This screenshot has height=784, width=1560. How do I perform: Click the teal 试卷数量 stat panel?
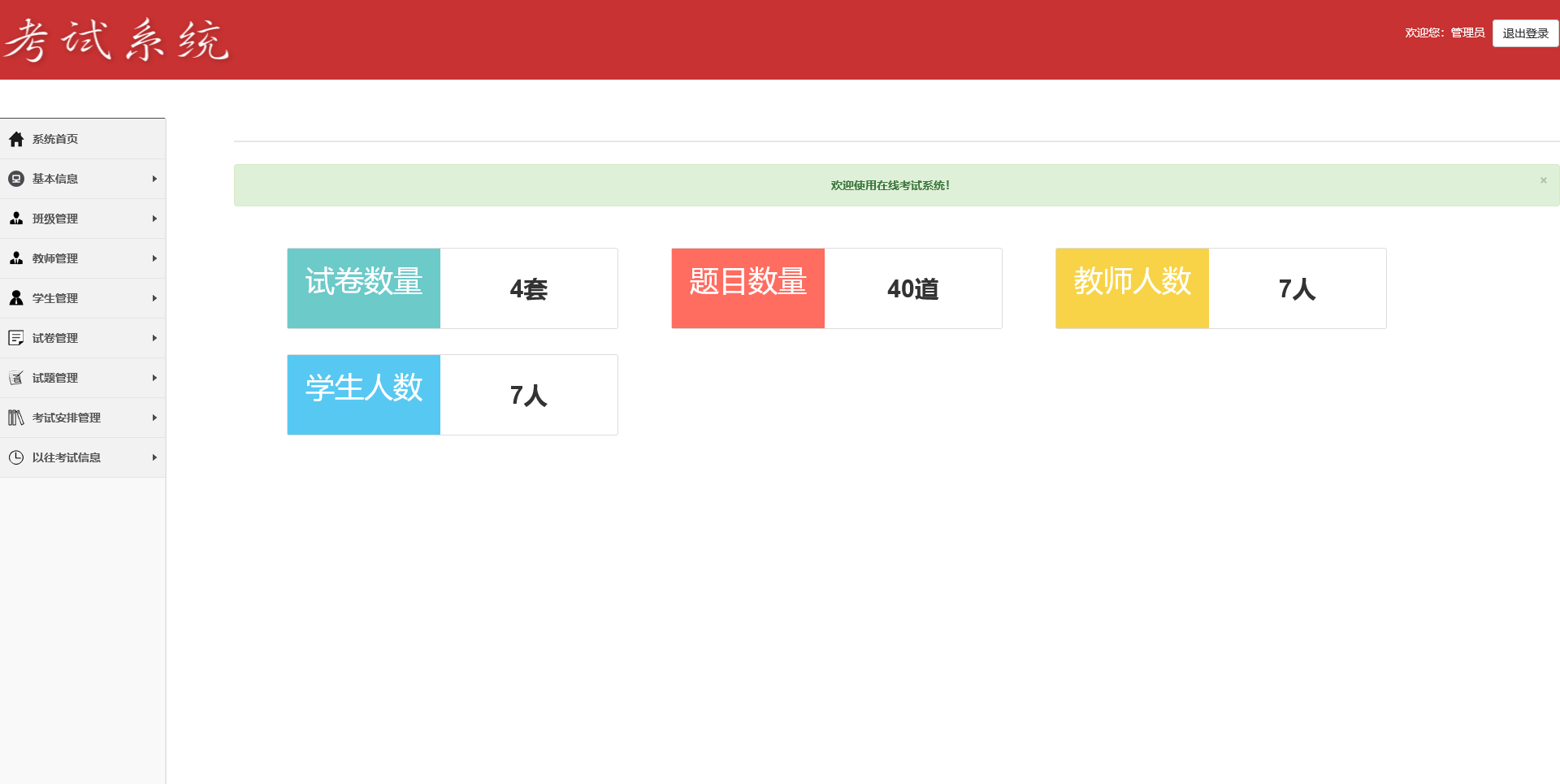coord(363,288)
